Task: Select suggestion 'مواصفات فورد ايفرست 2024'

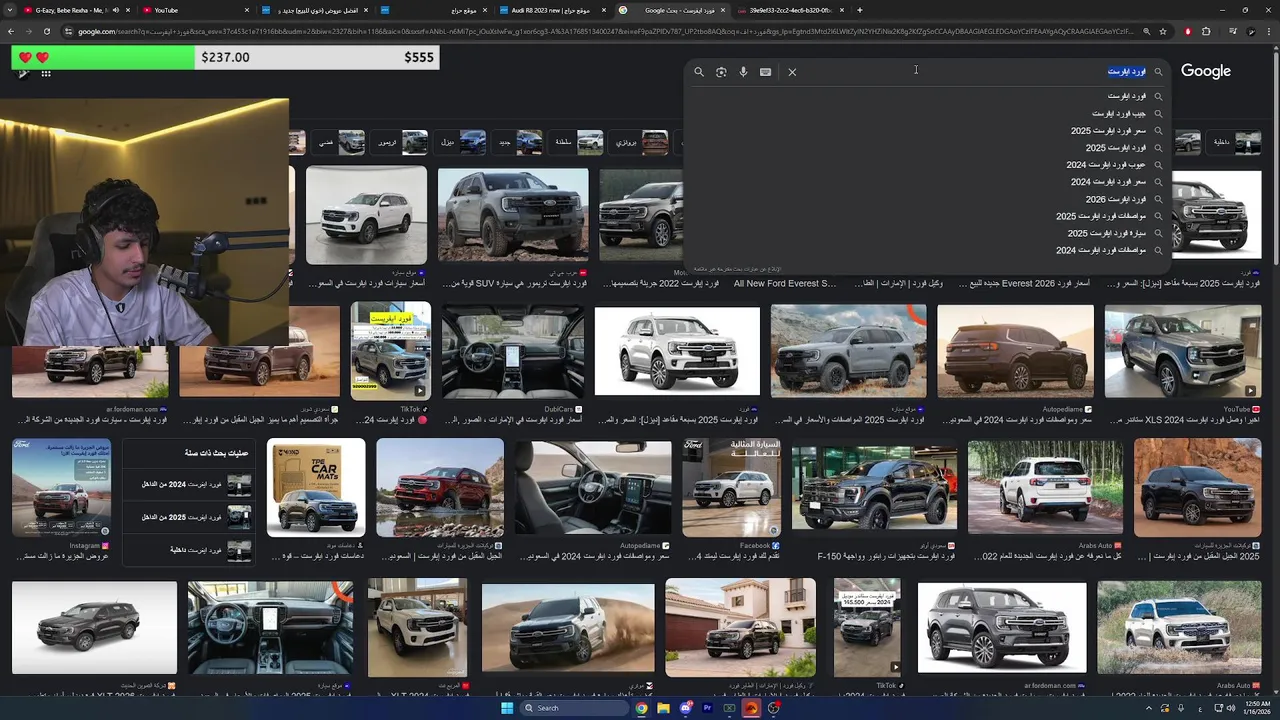Action: [928, 250]
